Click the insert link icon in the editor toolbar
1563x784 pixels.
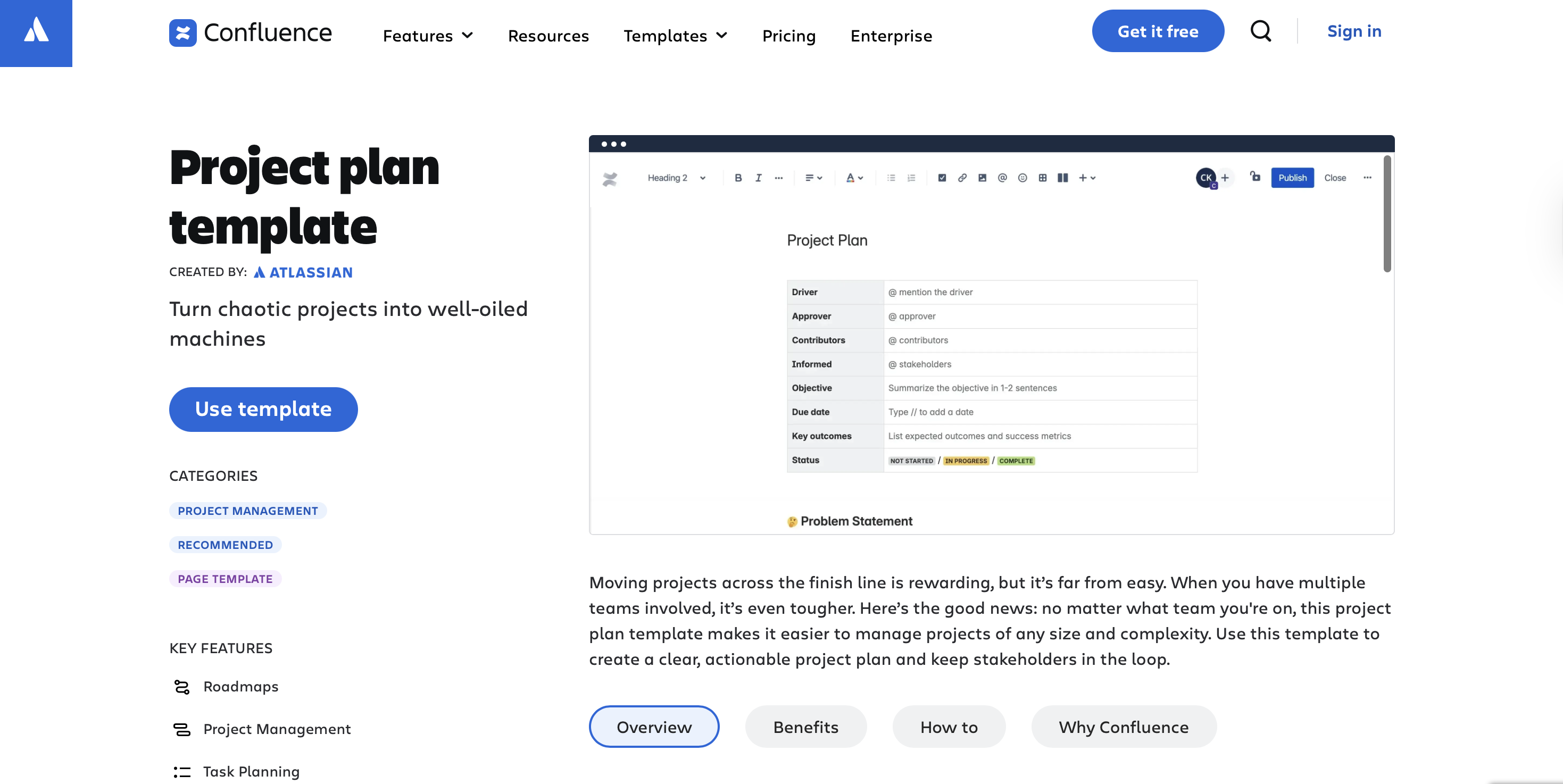pyautogui.click(x=962, y=178)
